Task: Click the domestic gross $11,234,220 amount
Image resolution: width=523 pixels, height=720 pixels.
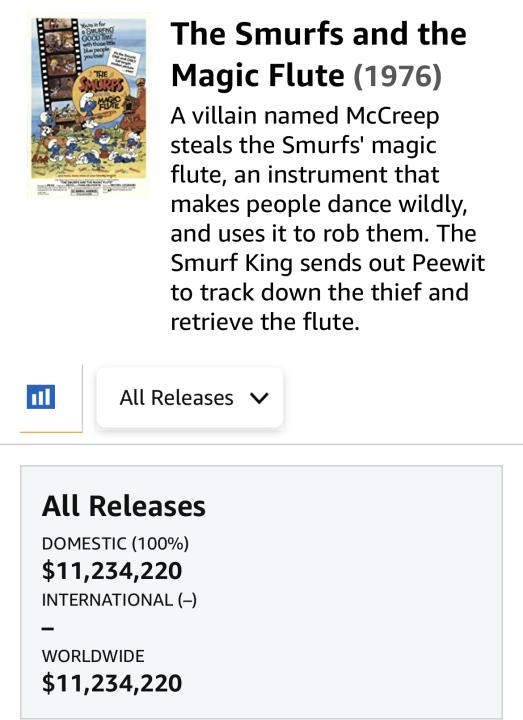Action: coord(112,571)
